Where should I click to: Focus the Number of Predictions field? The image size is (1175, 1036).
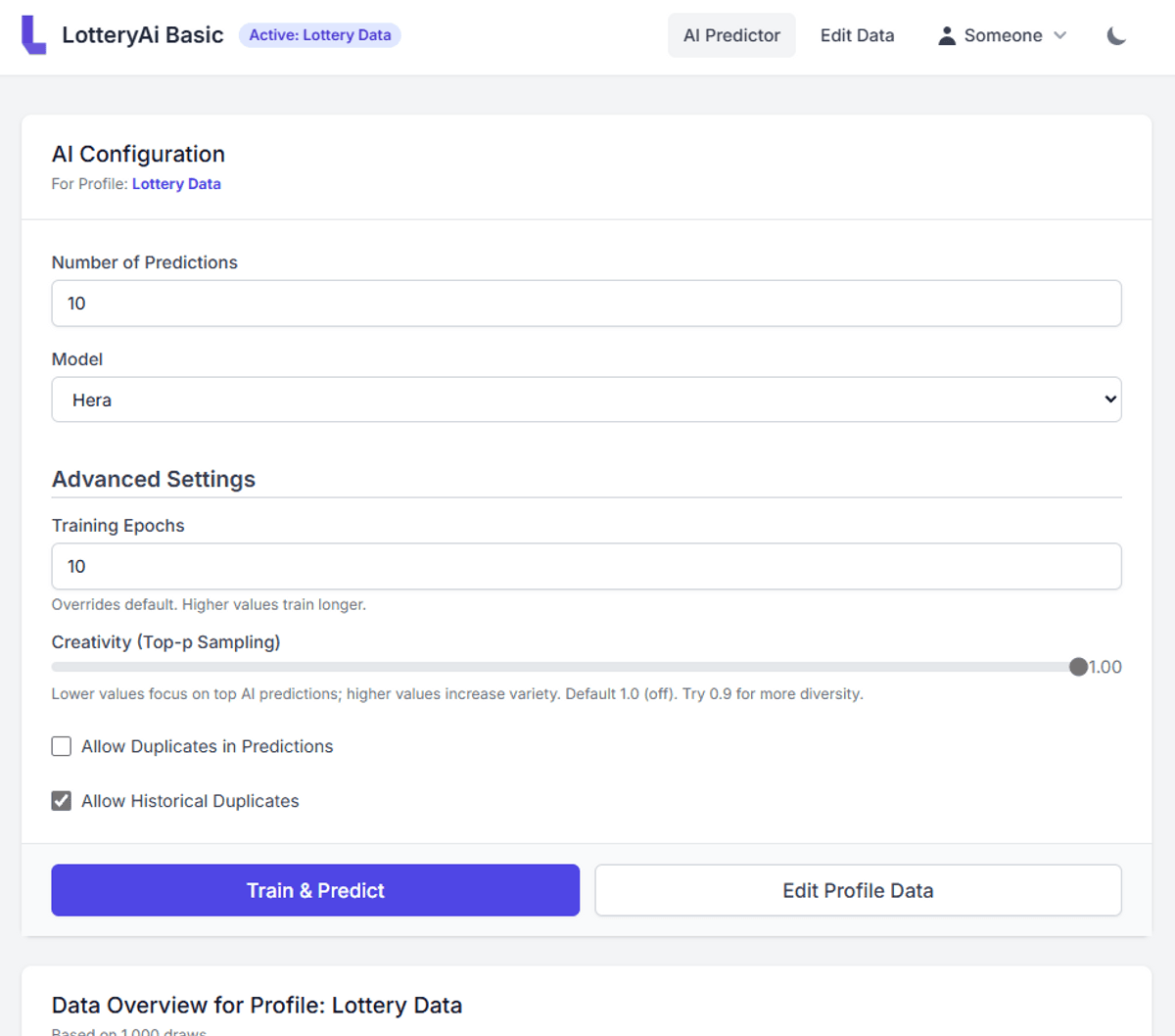click(x=586, y=304)
